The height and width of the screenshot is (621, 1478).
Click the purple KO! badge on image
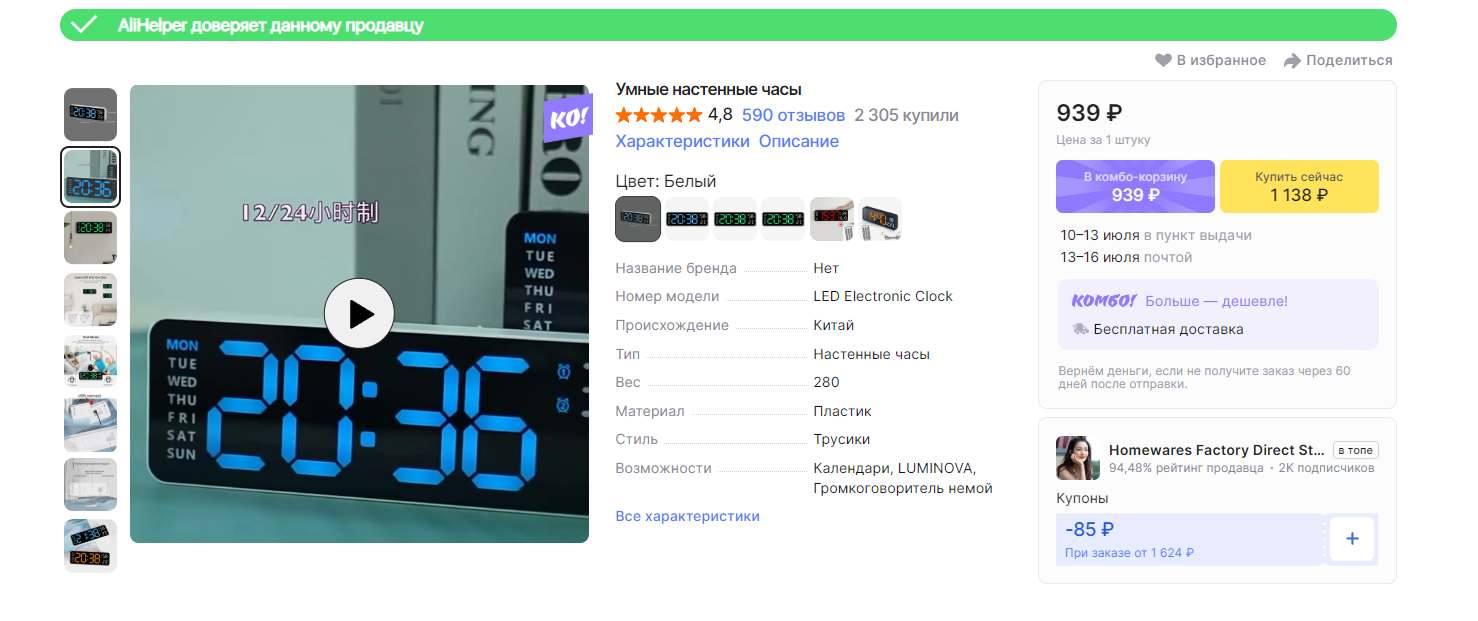coord(568,118)
